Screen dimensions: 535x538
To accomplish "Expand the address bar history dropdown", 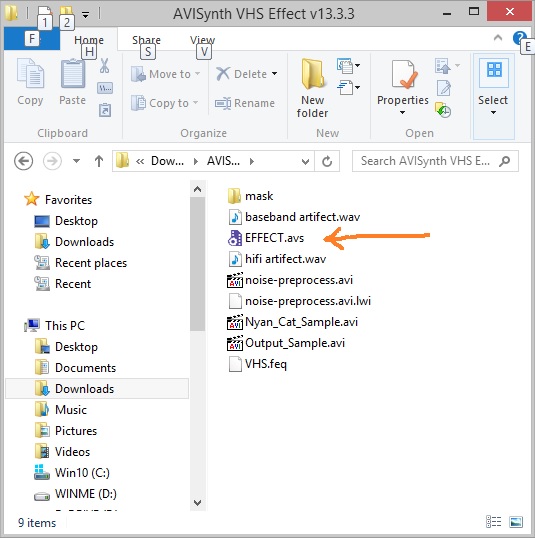I will [305, 161].
